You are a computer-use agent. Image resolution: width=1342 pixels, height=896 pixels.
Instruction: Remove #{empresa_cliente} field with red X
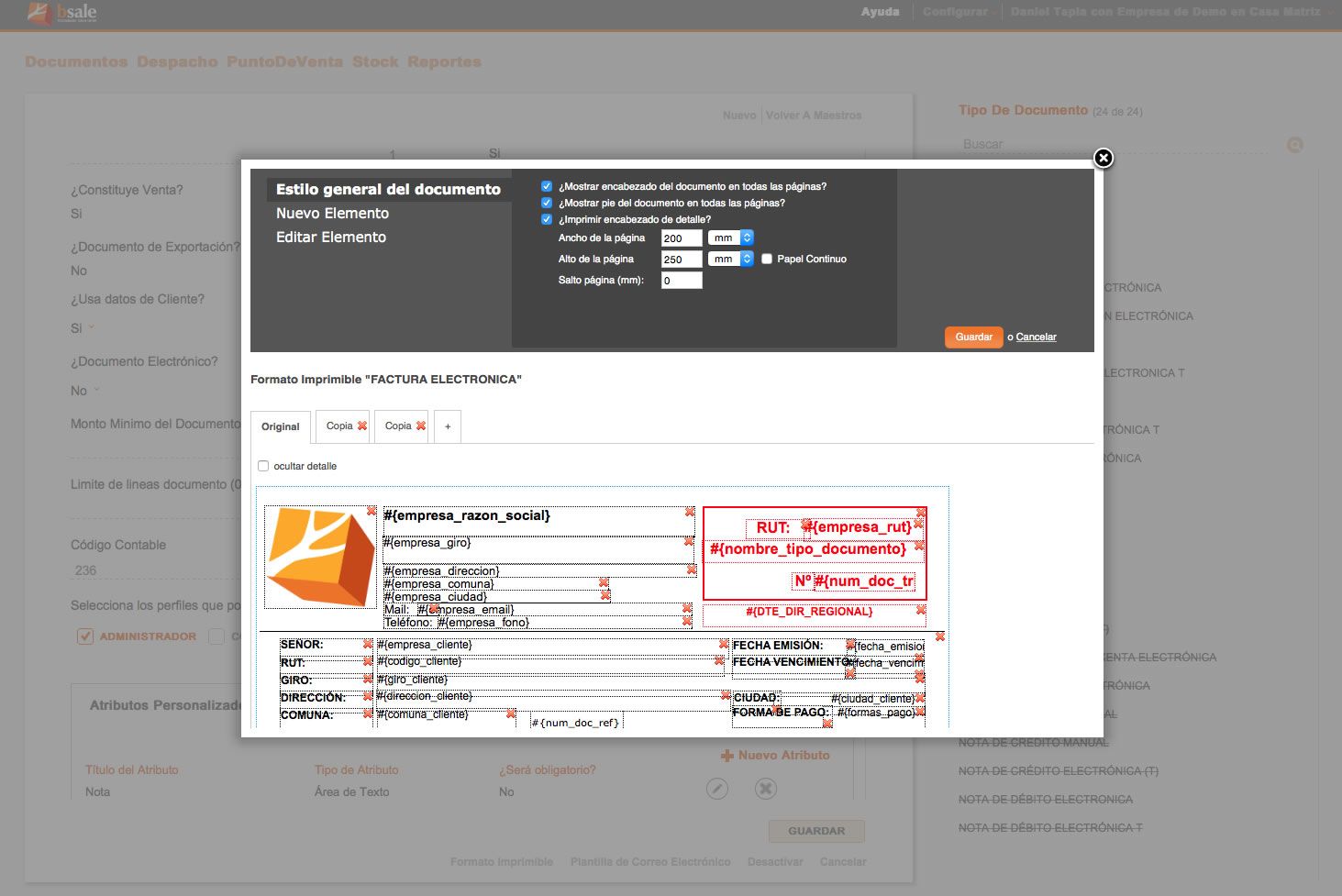point(724,644)
